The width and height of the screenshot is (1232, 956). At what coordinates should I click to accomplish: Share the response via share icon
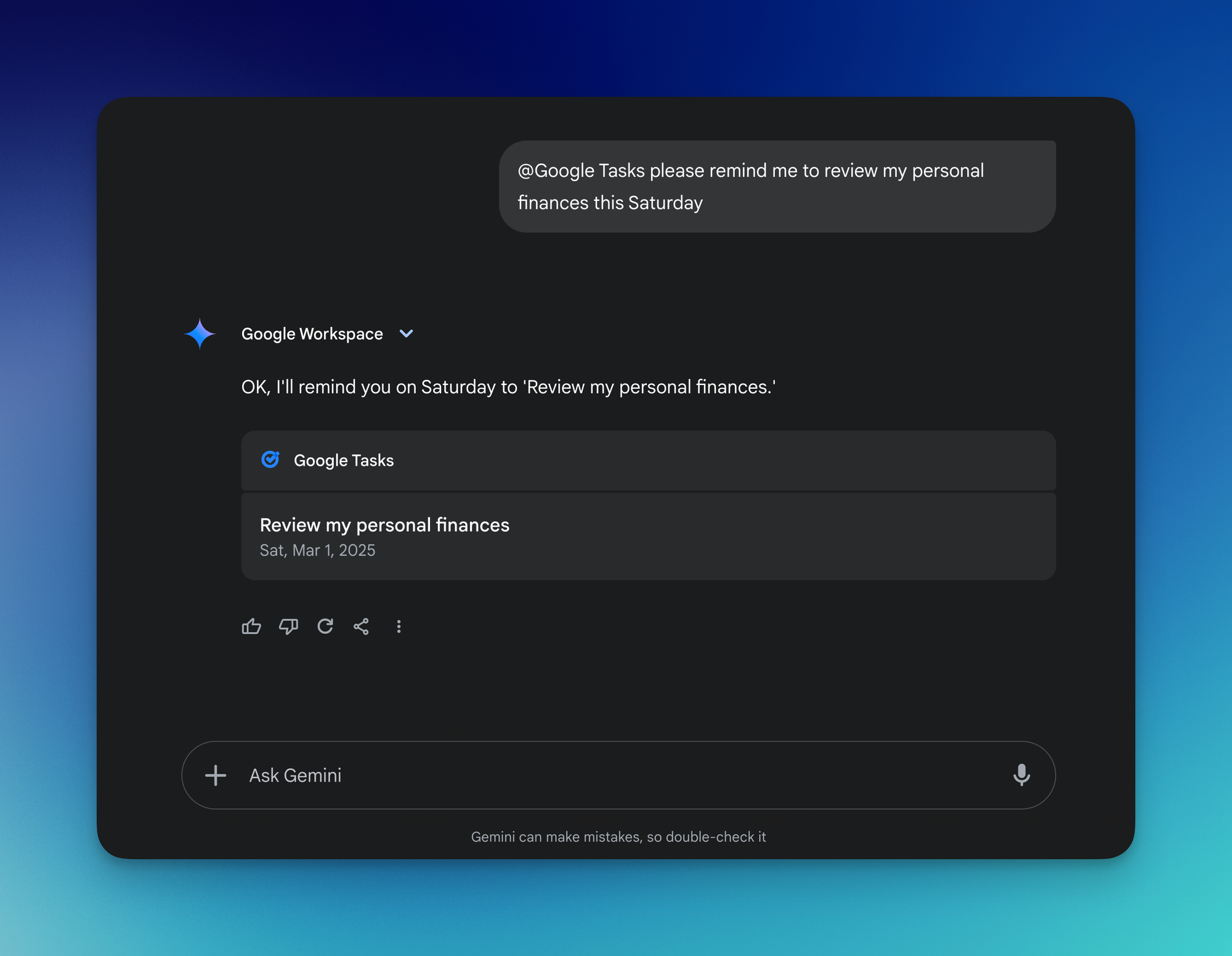362,626
